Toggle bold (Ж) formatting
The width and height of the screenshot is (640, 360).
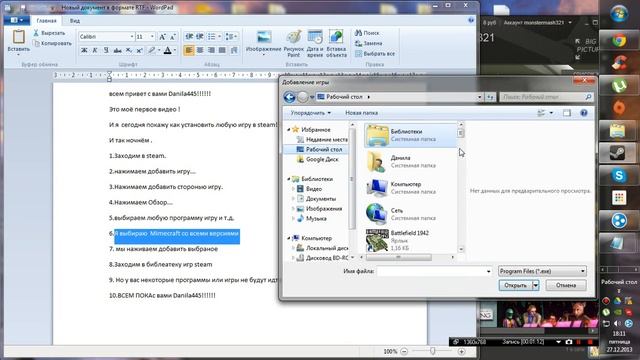tap(84, 50)
